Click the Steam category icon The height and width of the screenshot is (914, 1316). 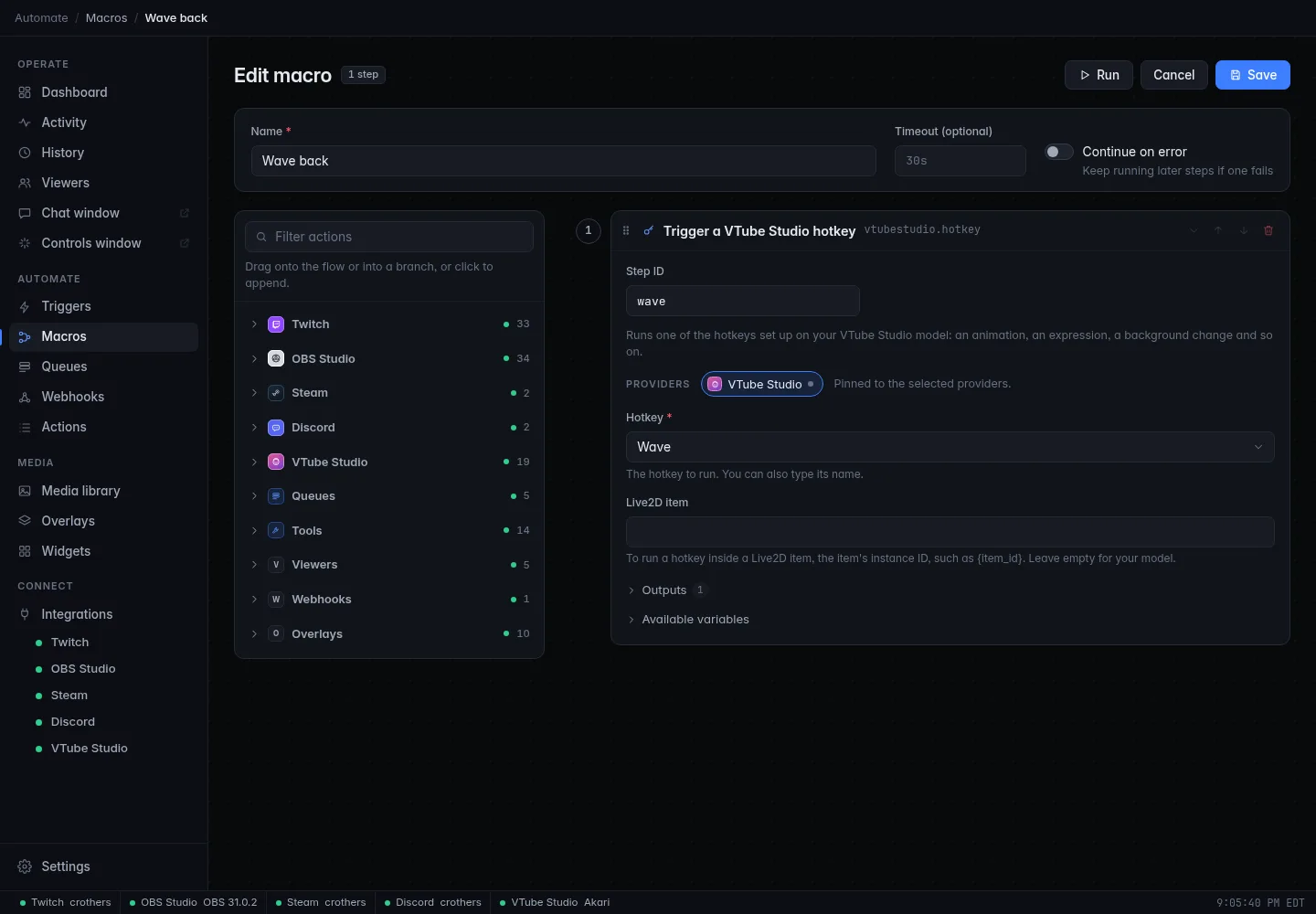coord(276,393)
